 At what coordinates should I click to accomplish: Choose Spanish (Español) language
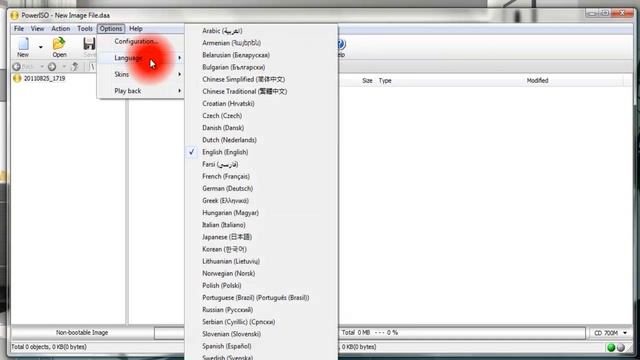(x=261, y=346)
